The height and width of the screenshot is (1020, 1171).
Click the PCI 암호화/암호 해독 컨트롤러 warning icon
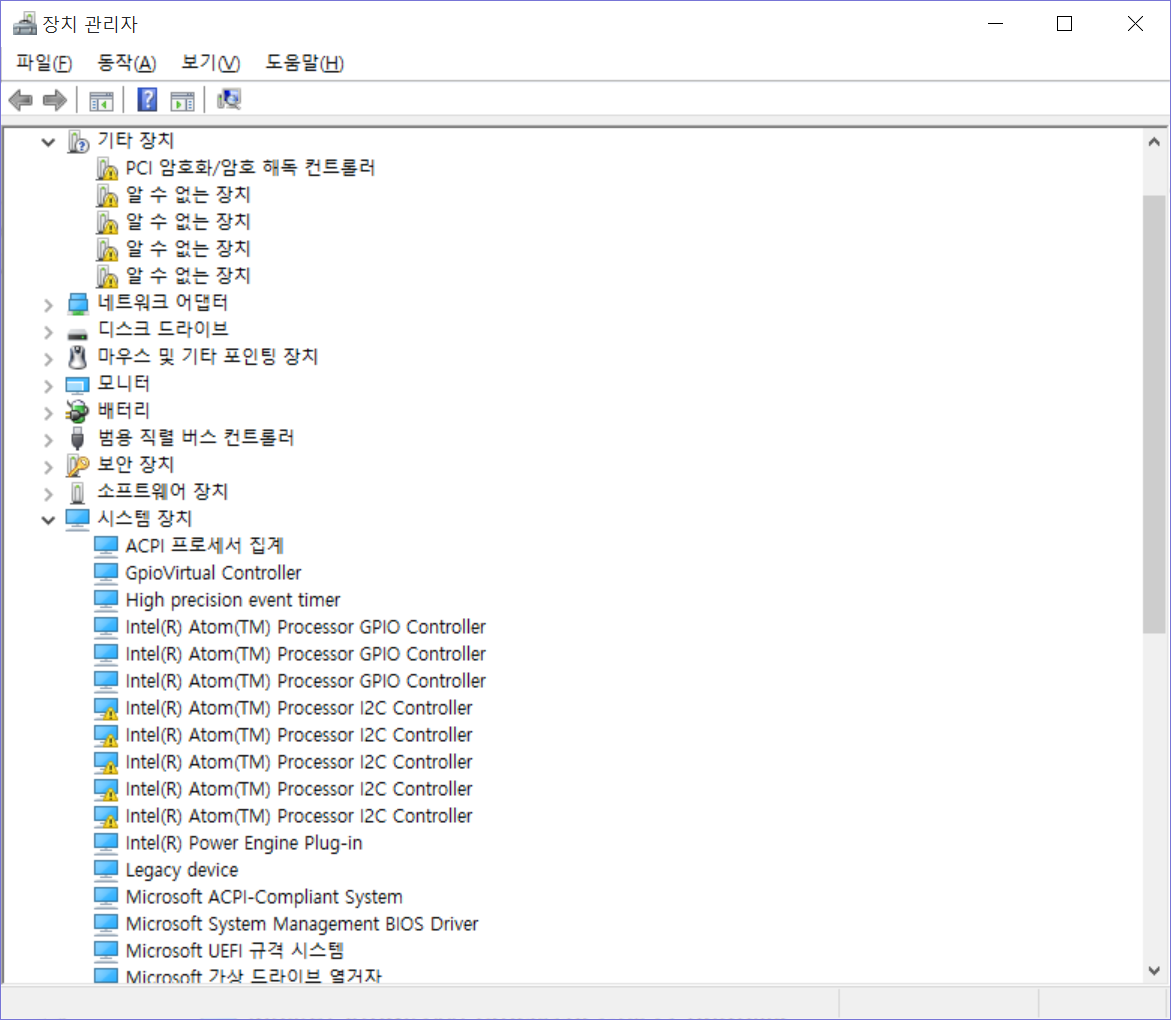[x=107, y=168]
